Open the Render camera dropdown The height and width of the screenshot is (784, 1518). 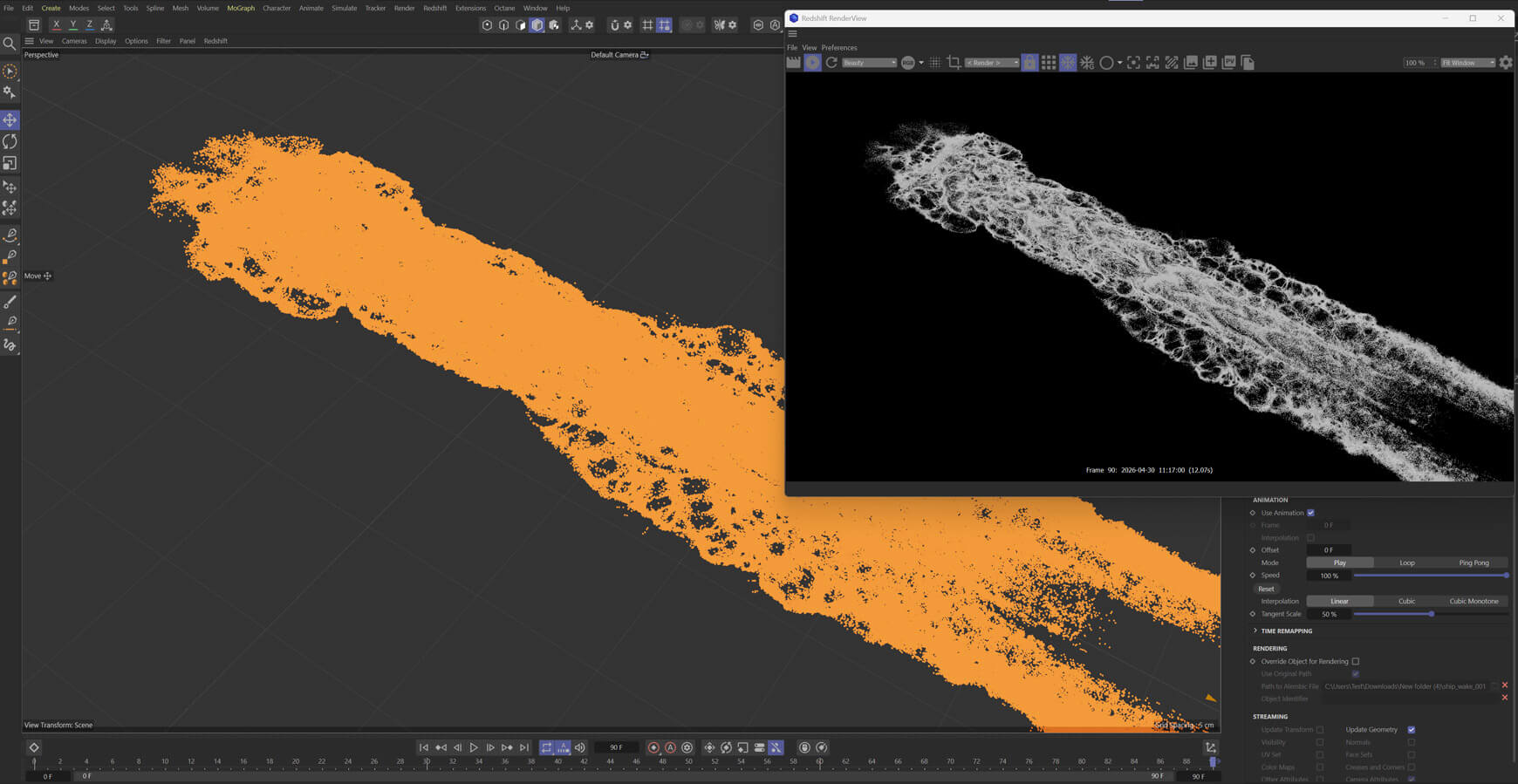tap(992, 63)
